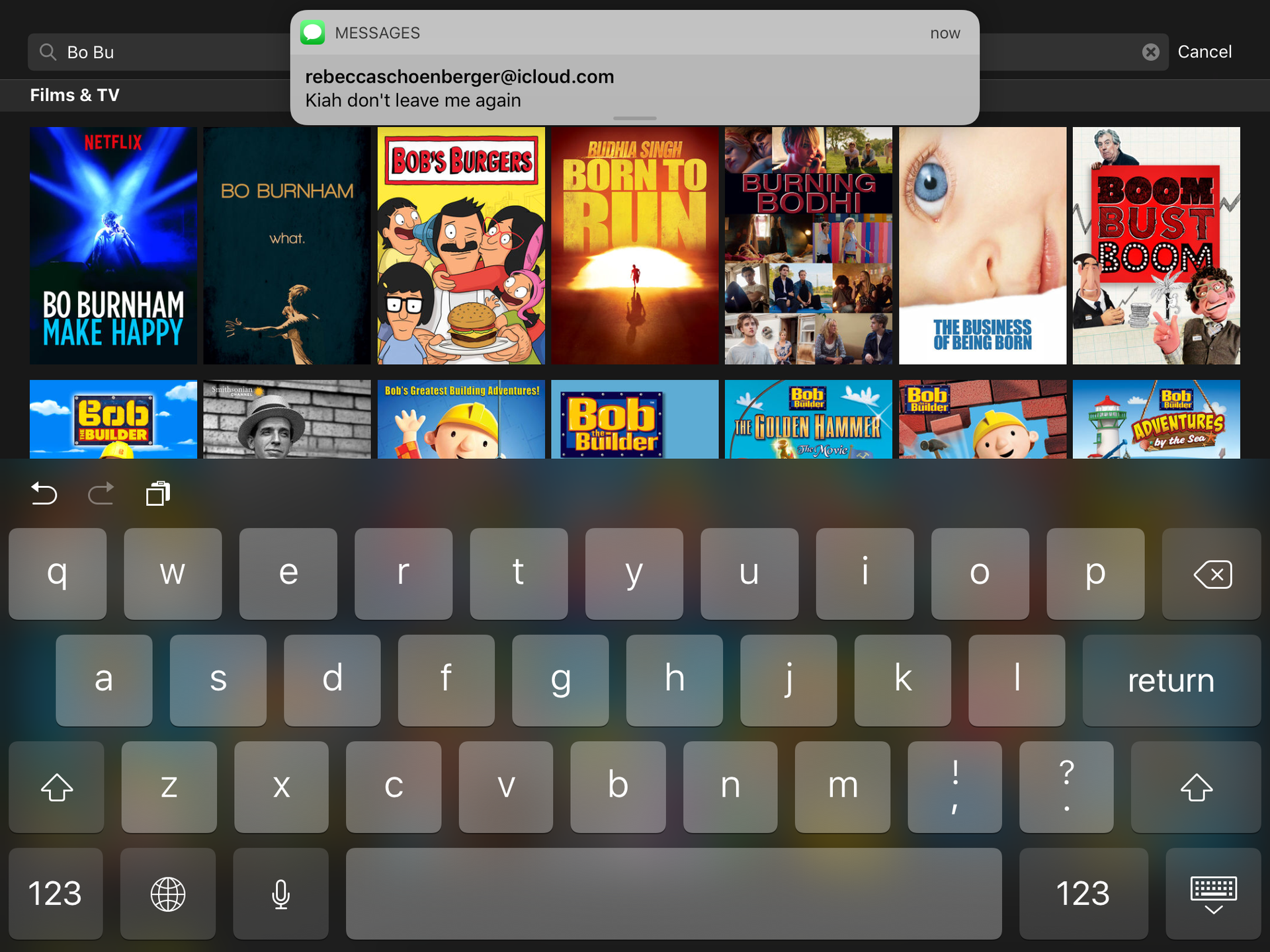Open Burning Bodhi poster
1270x952 pixels.
coord(808,245)
